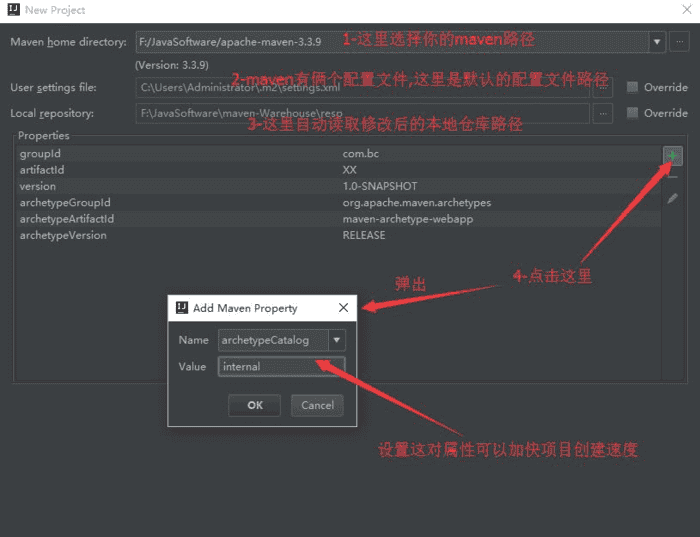
Task: Enable Override for User settings file
Action: [x=632, y=87]
